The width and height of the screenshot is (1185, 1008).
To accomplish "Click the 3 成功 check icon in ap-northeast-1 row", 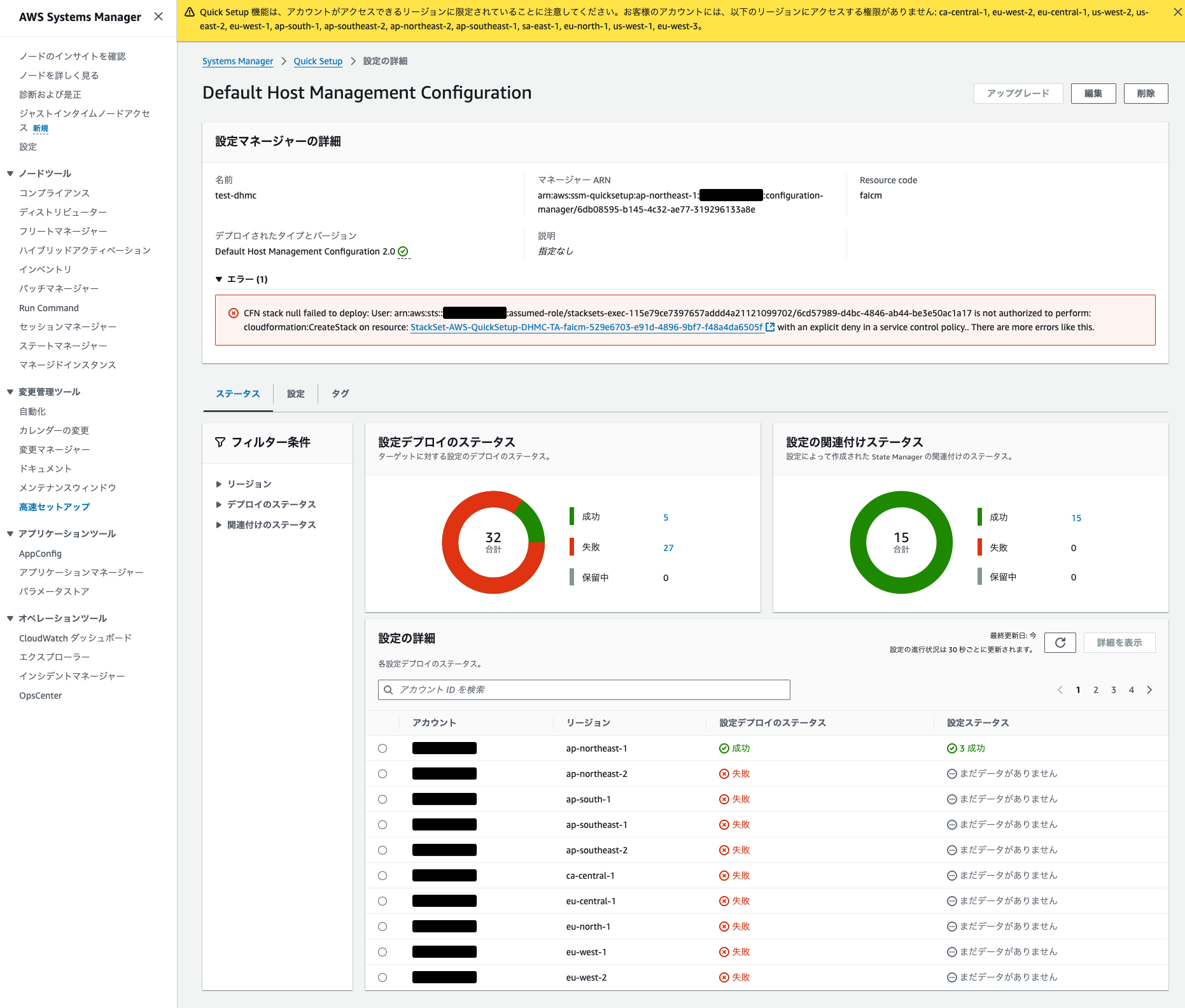I will 952,748.
